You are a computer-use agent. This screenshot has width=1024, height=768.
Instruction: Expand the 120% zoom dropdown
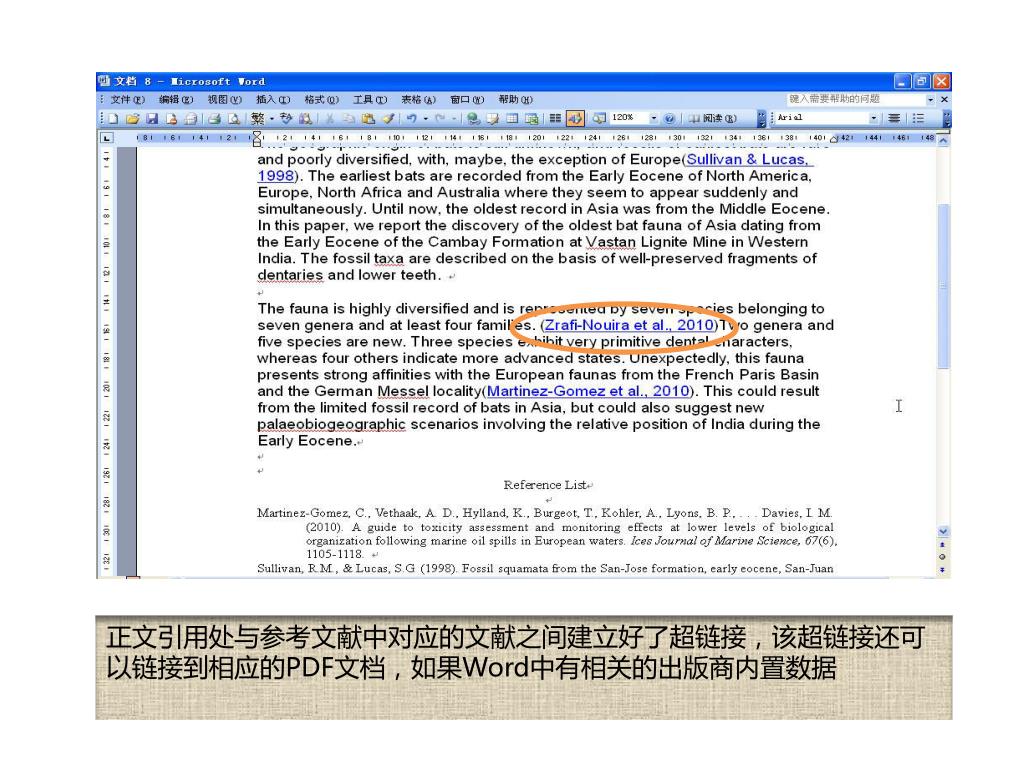click(x=653, y=118)
